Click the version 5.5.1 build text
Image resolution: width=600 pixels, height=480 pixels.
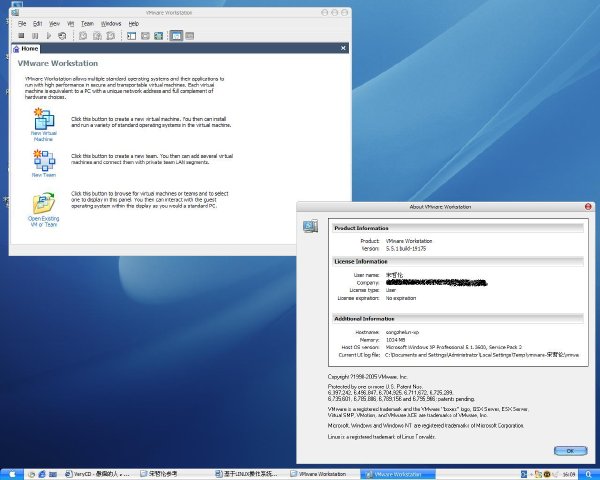point(406,249)
